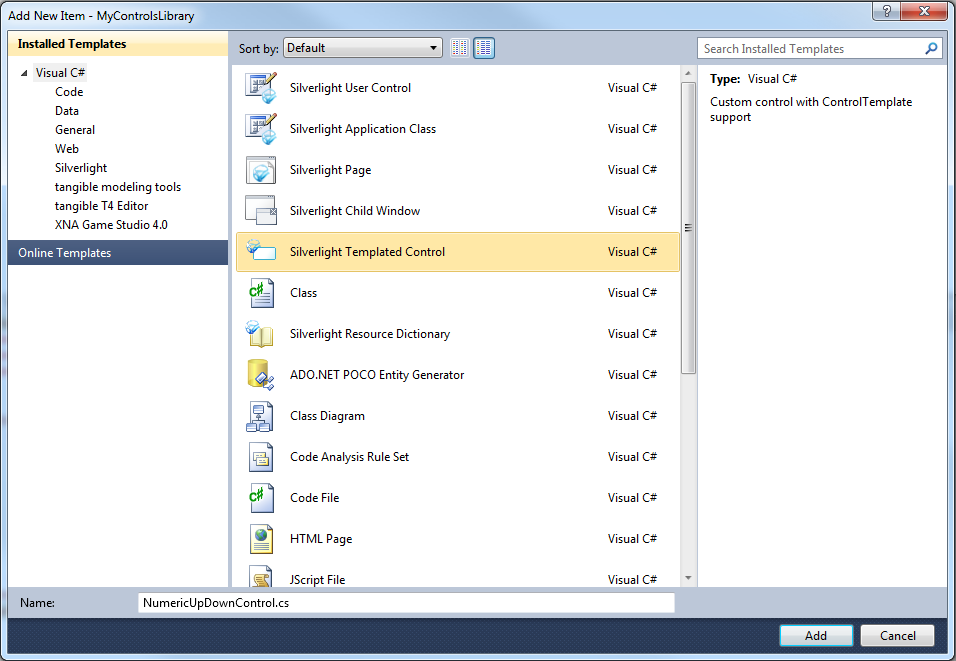
Task: Select the JScript File label
Action: (x=317, y=579)
